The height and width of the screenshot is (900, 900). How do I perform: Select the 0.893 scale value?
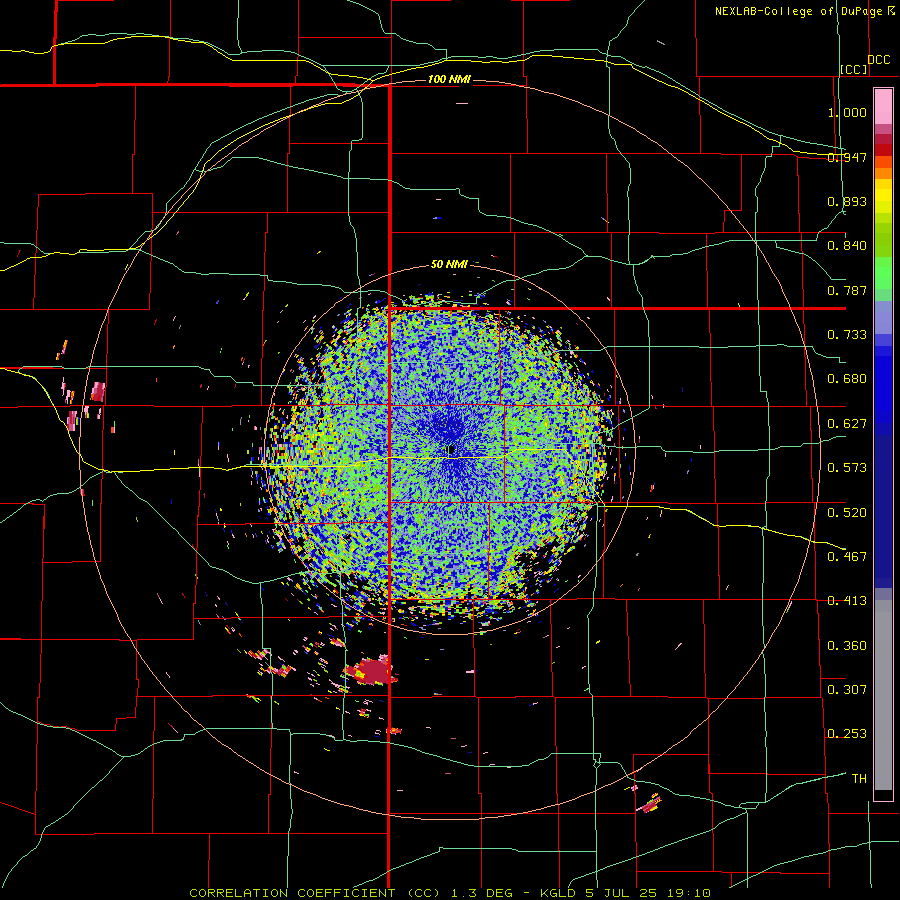pyautogui.click(x=847, y=201)
